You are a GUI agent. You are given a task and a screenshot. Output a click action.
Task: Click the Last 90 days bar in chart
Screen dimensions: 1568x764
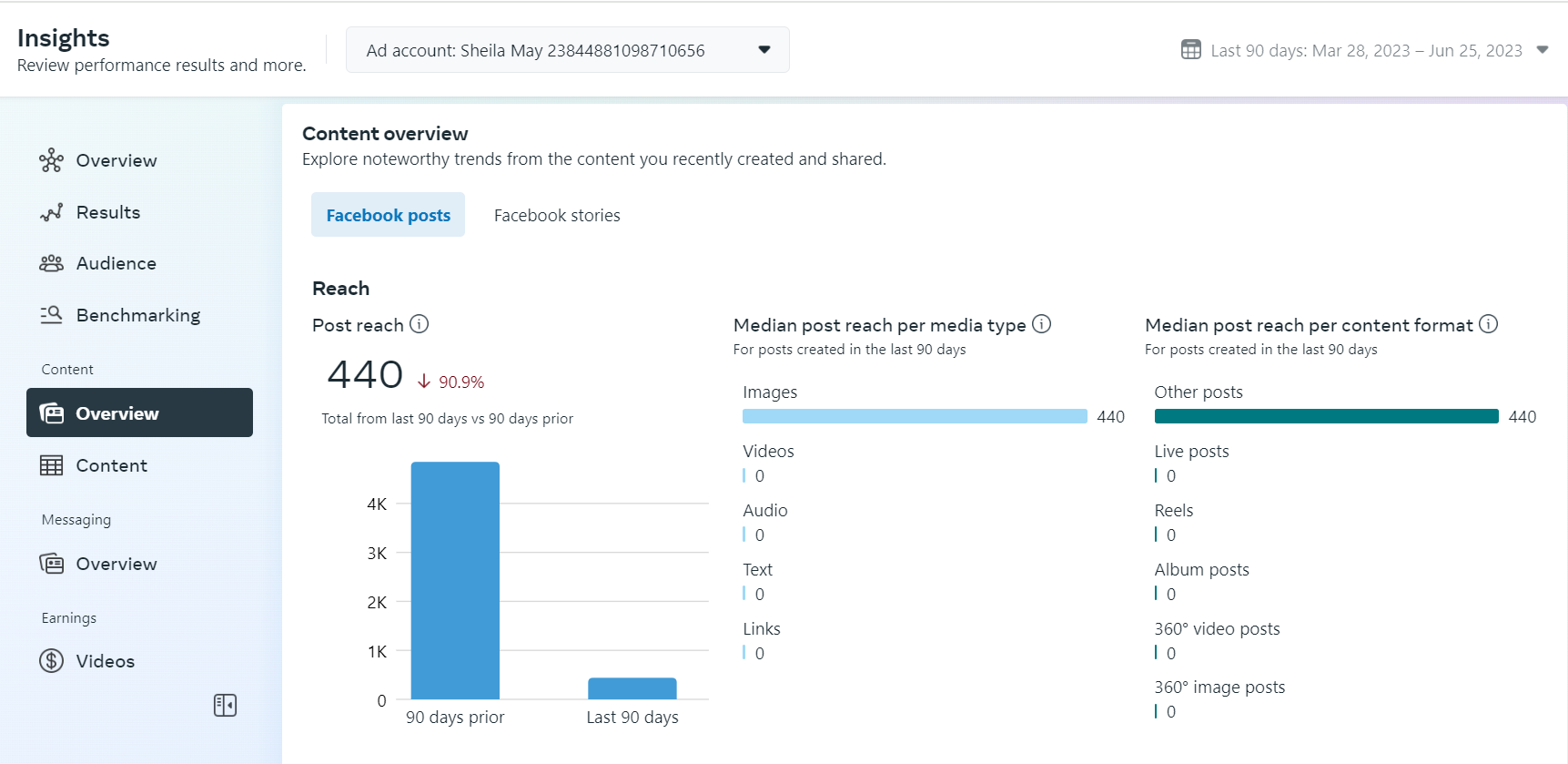click(x=632, y=688)
